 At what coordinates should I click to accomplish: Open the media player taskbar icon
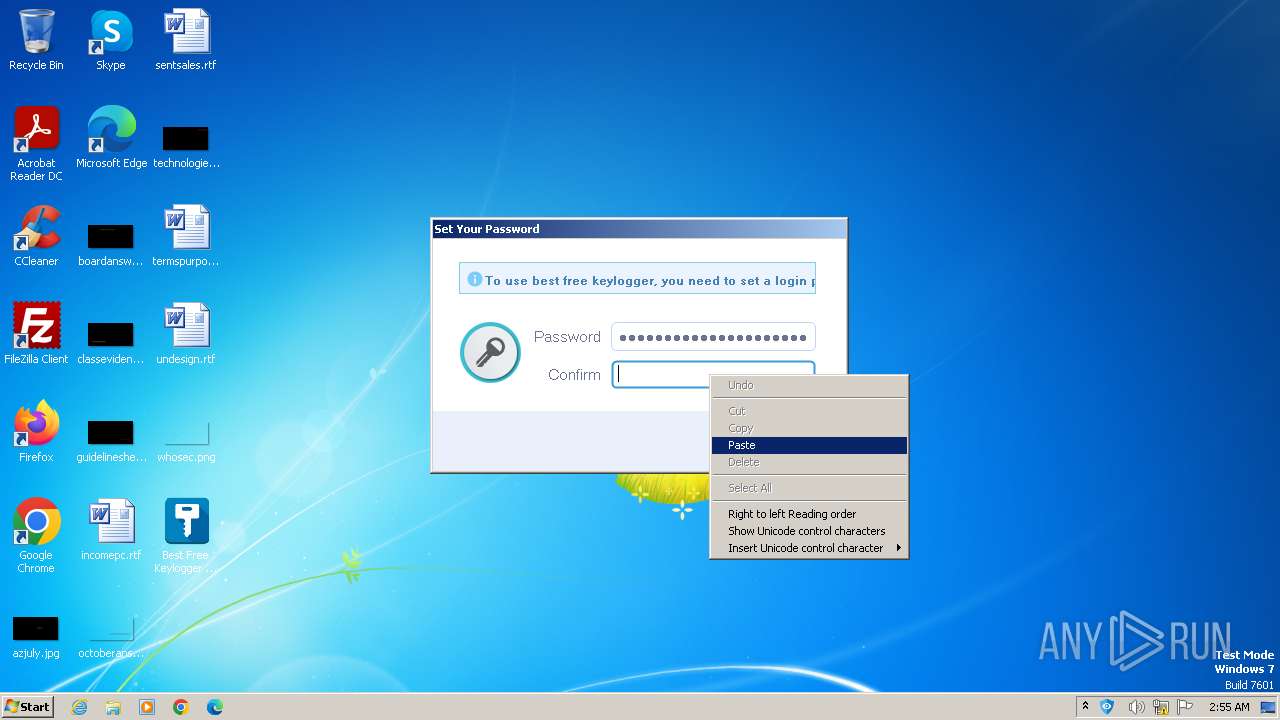(147, 707)
